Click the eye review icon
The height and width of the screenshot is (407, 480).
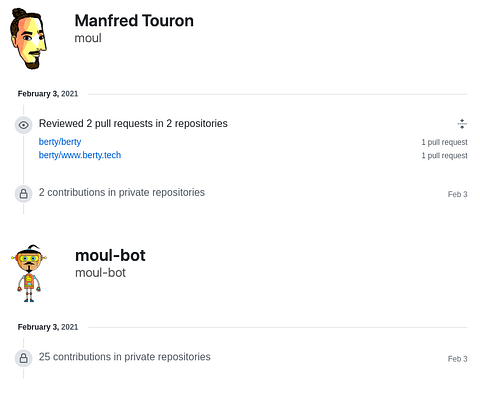(23, 125)
